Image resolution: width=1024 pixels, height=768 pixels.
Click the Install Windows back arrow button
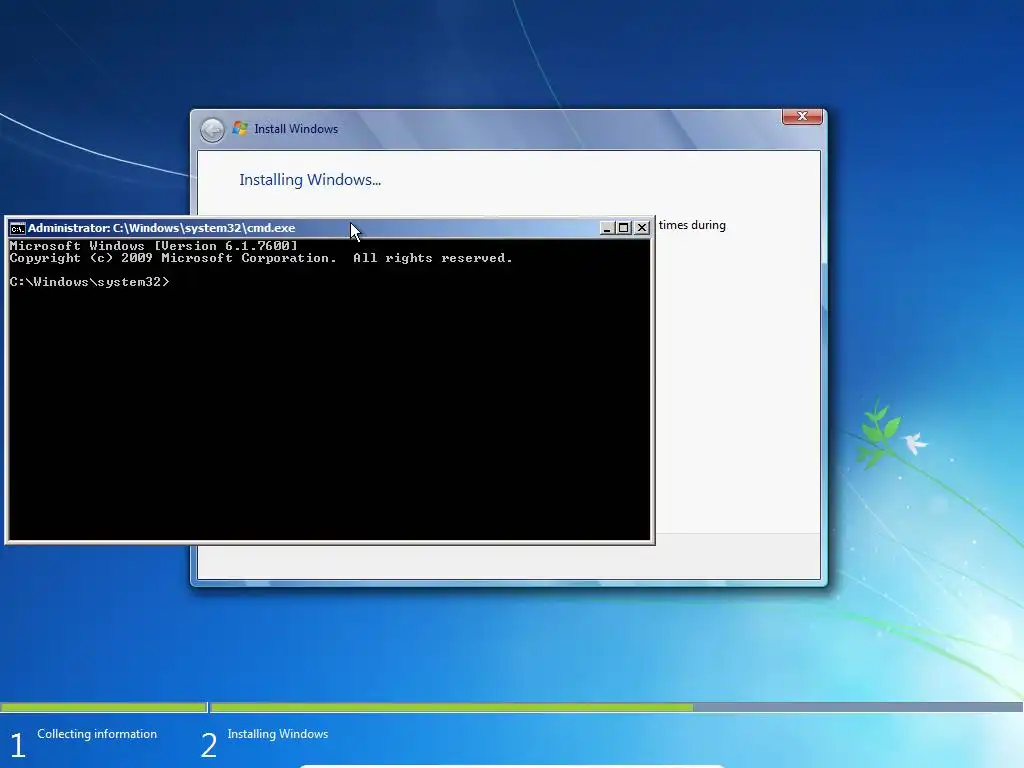pyautogui.click(x=212, y=129)
